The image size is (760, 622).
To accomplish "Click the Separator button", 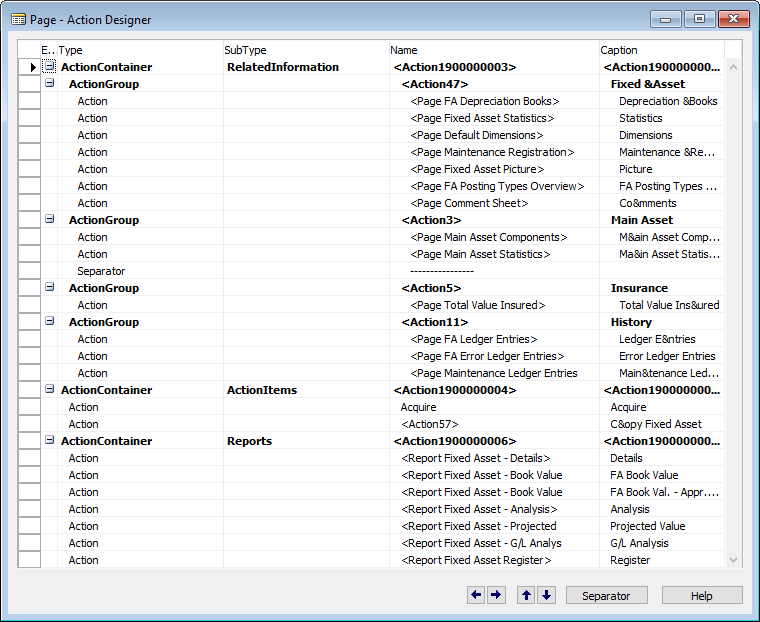I will point(606,595).
